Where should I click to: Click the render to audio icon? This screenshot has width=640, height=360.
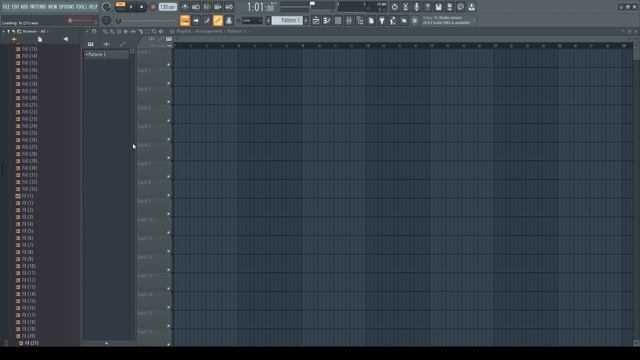[x=449, y=7]
